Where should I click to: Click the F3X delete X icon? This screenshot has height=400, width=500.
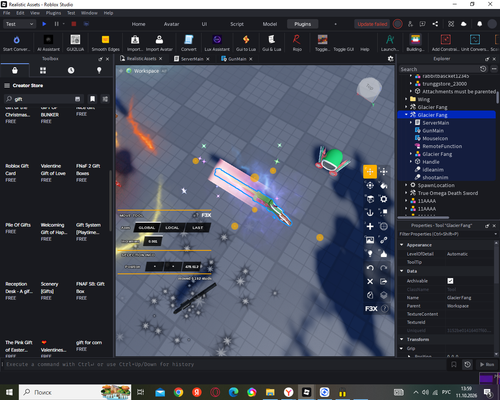[370, 281]
